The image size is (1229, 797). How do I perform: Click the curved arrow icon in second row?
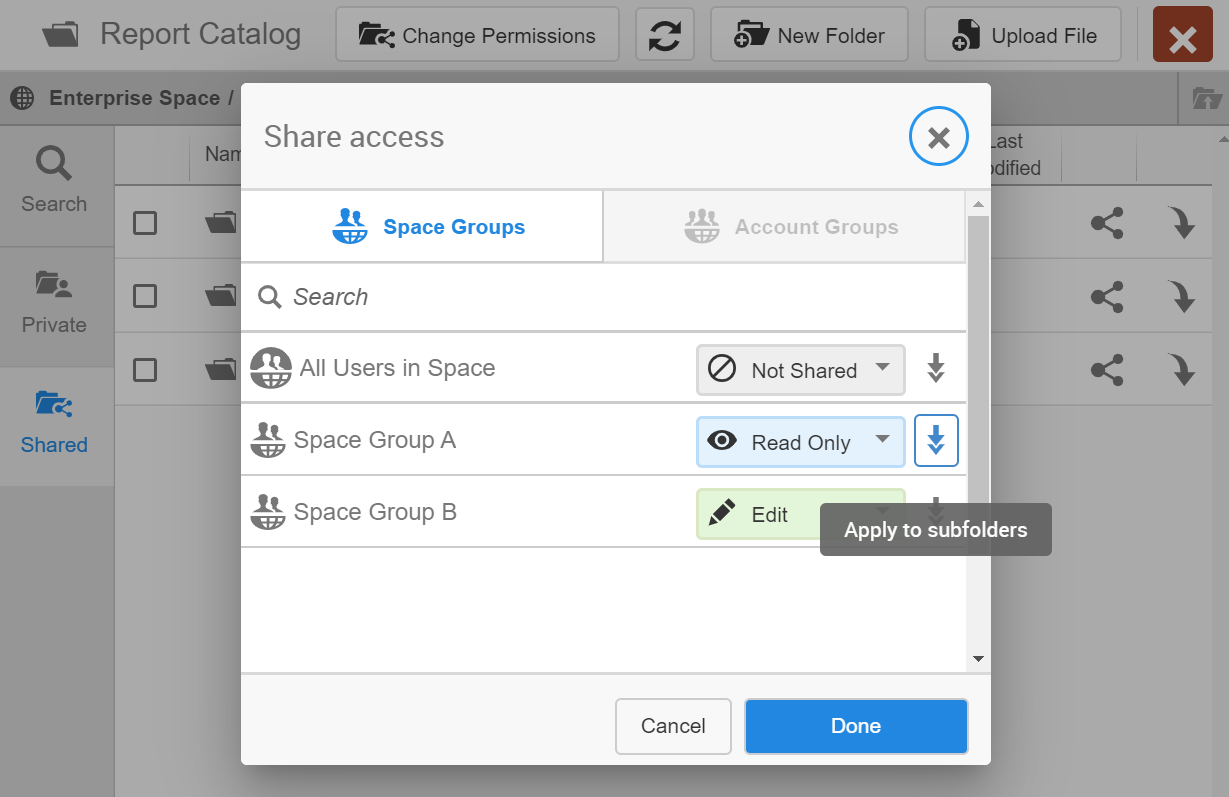tap(1183, 297)
